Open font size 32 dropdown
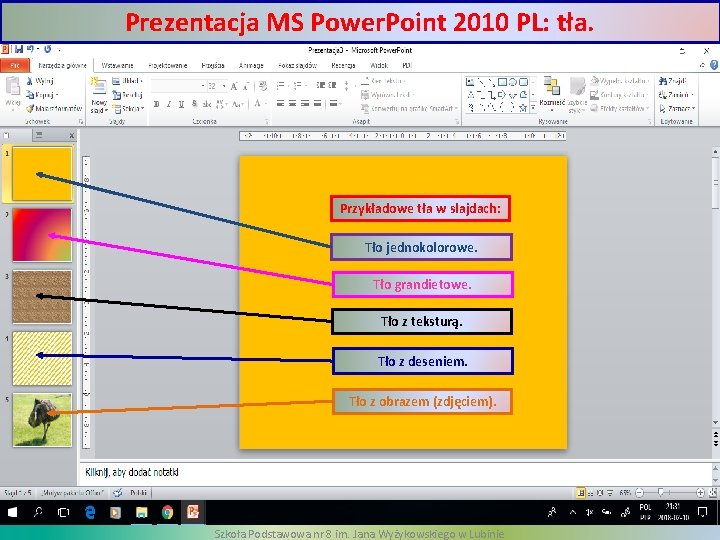Viewport: 720px width, 540px height. [x=224, y=86]
